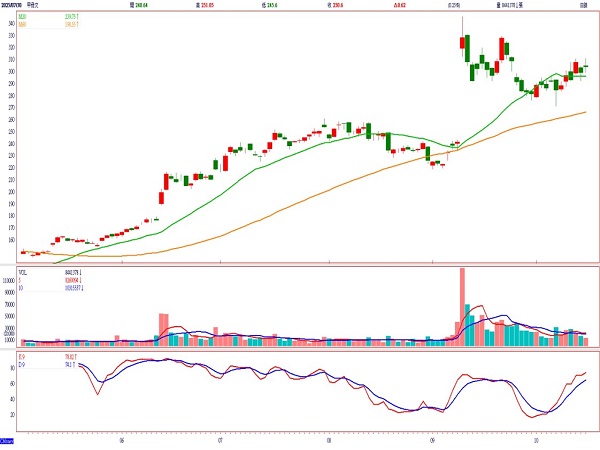Click the 10 month marker on the time axis
Viewport: 600px width, 450px height.
(537, 437)
